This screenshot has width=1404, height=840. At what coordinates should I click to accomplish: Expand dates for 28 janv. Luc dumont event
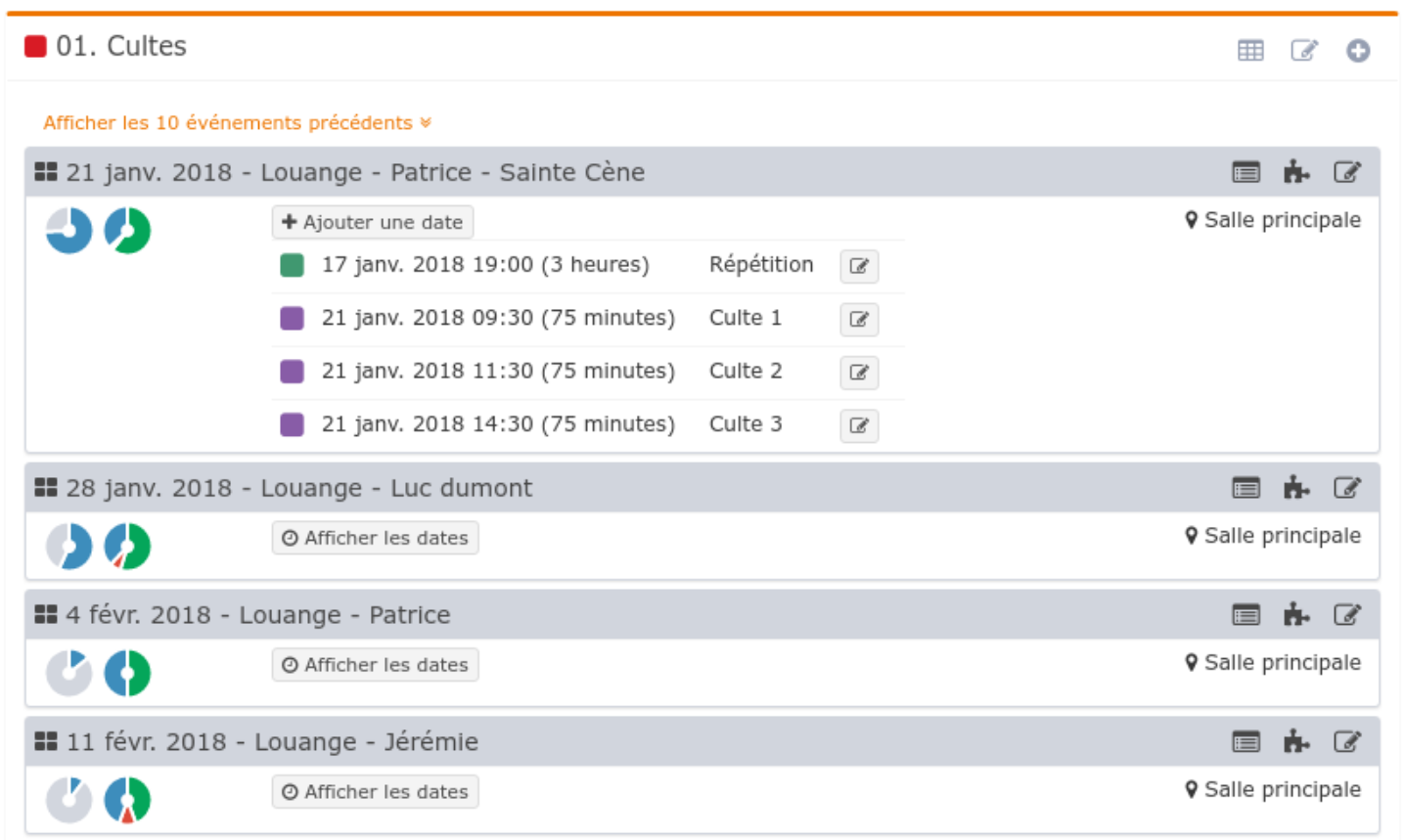click(376, 538)
